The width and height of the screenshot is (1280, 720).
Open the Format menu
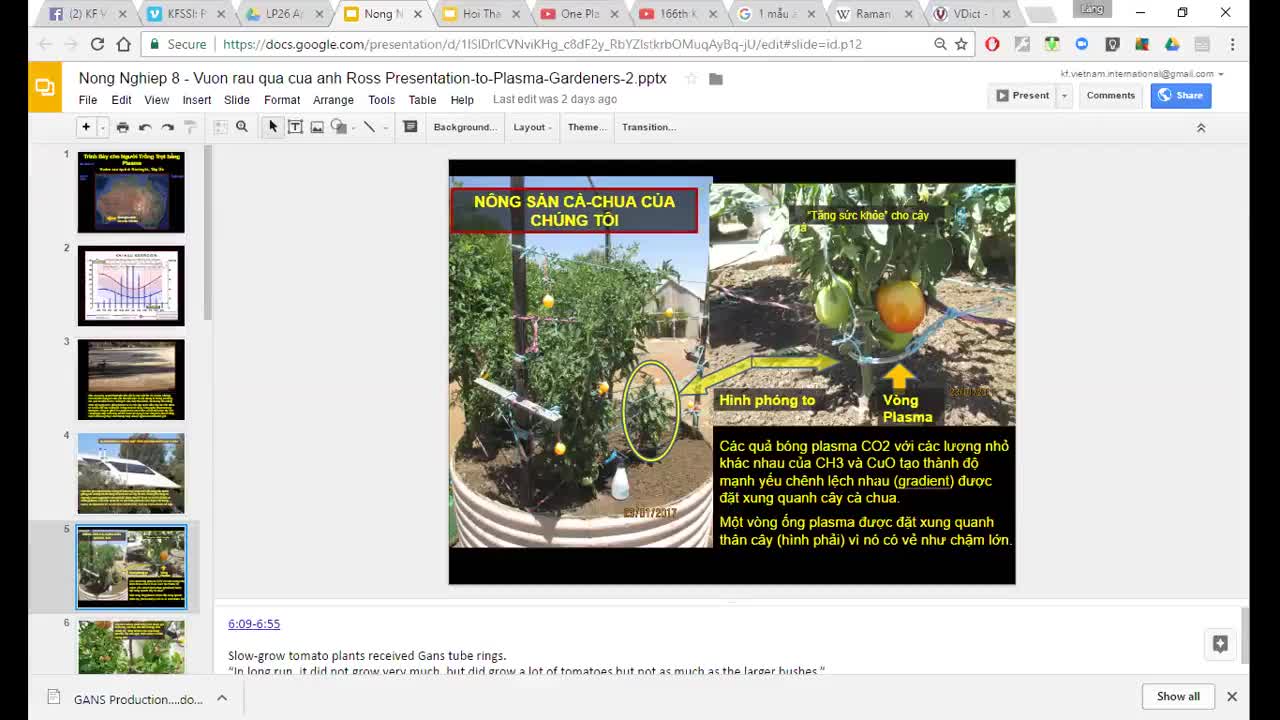(282, 100)
